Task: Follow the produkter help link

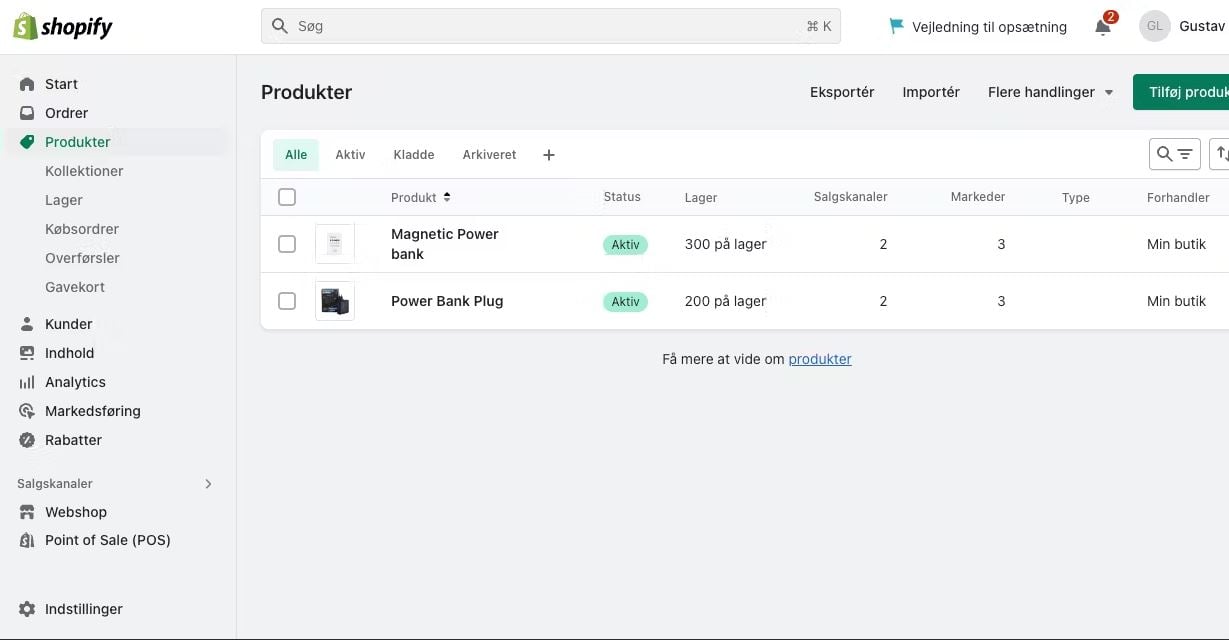Action: 819,359
